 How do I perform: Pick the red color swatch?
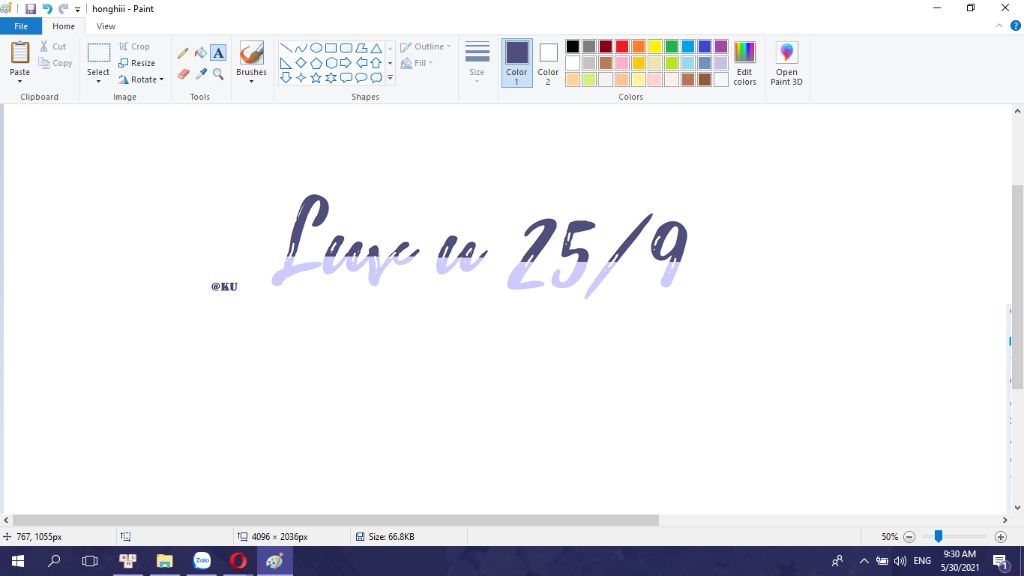pos(622,46)
